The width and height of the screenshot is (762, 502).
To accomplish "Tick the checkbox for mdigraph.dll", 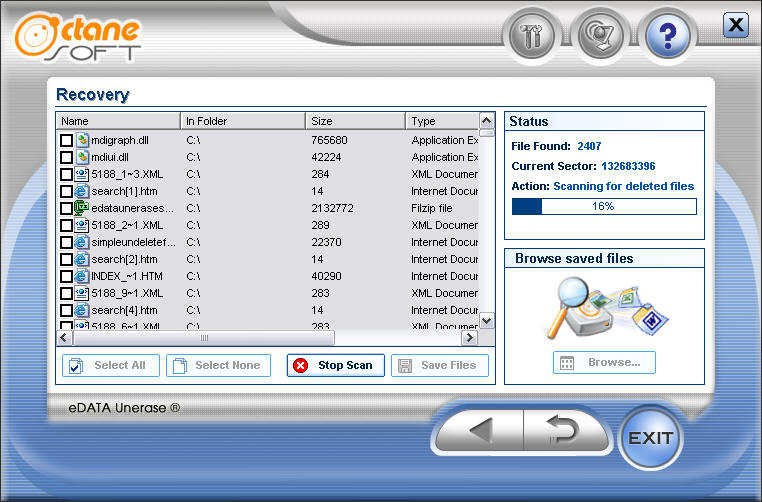I will click(x=66, y=141).
